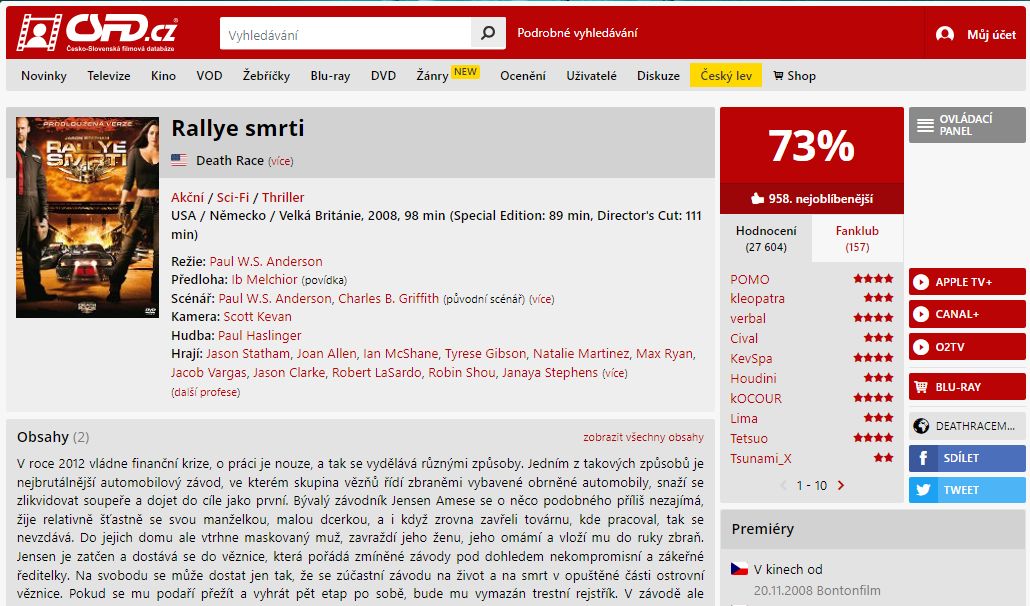Click the NEW badge beside Žánry
1030x606 pixels.
[x=466, y=72]
